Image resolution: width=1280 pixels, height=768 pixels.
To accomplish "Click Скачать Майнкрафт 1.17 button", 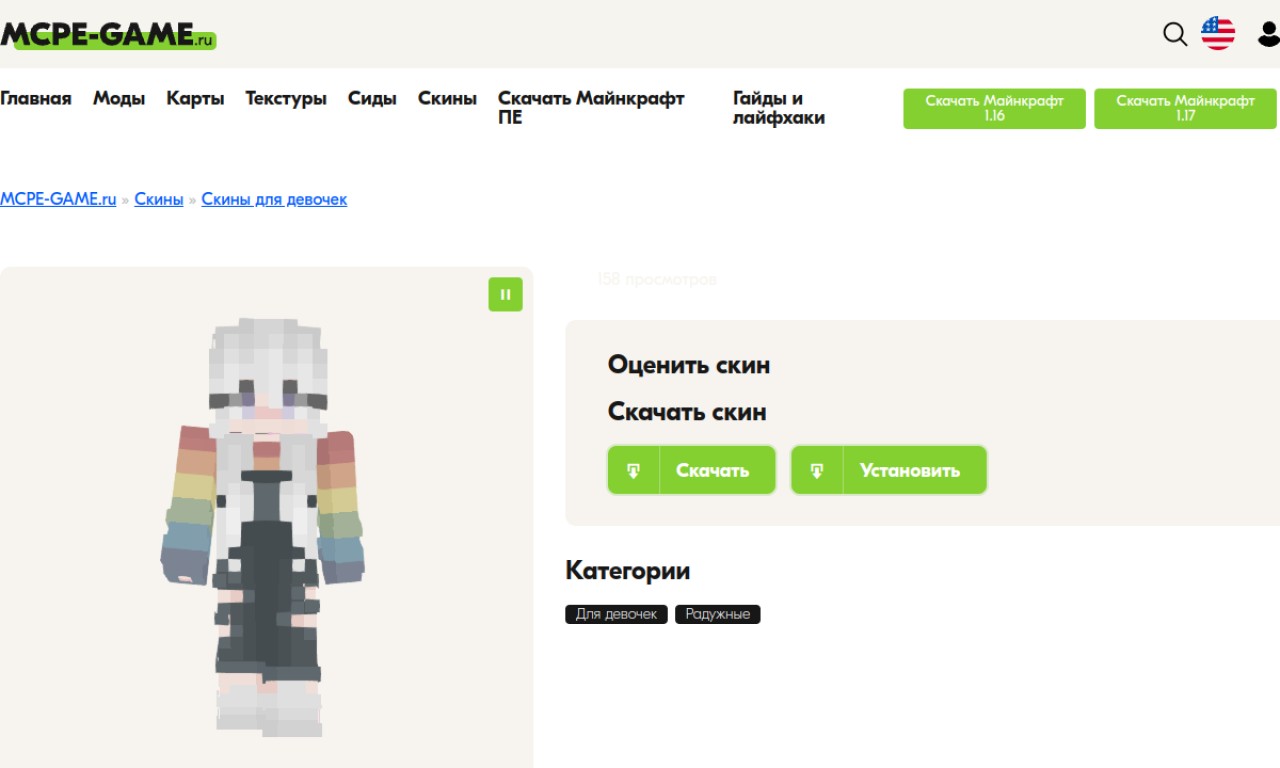I will [x=1185, y=108].
